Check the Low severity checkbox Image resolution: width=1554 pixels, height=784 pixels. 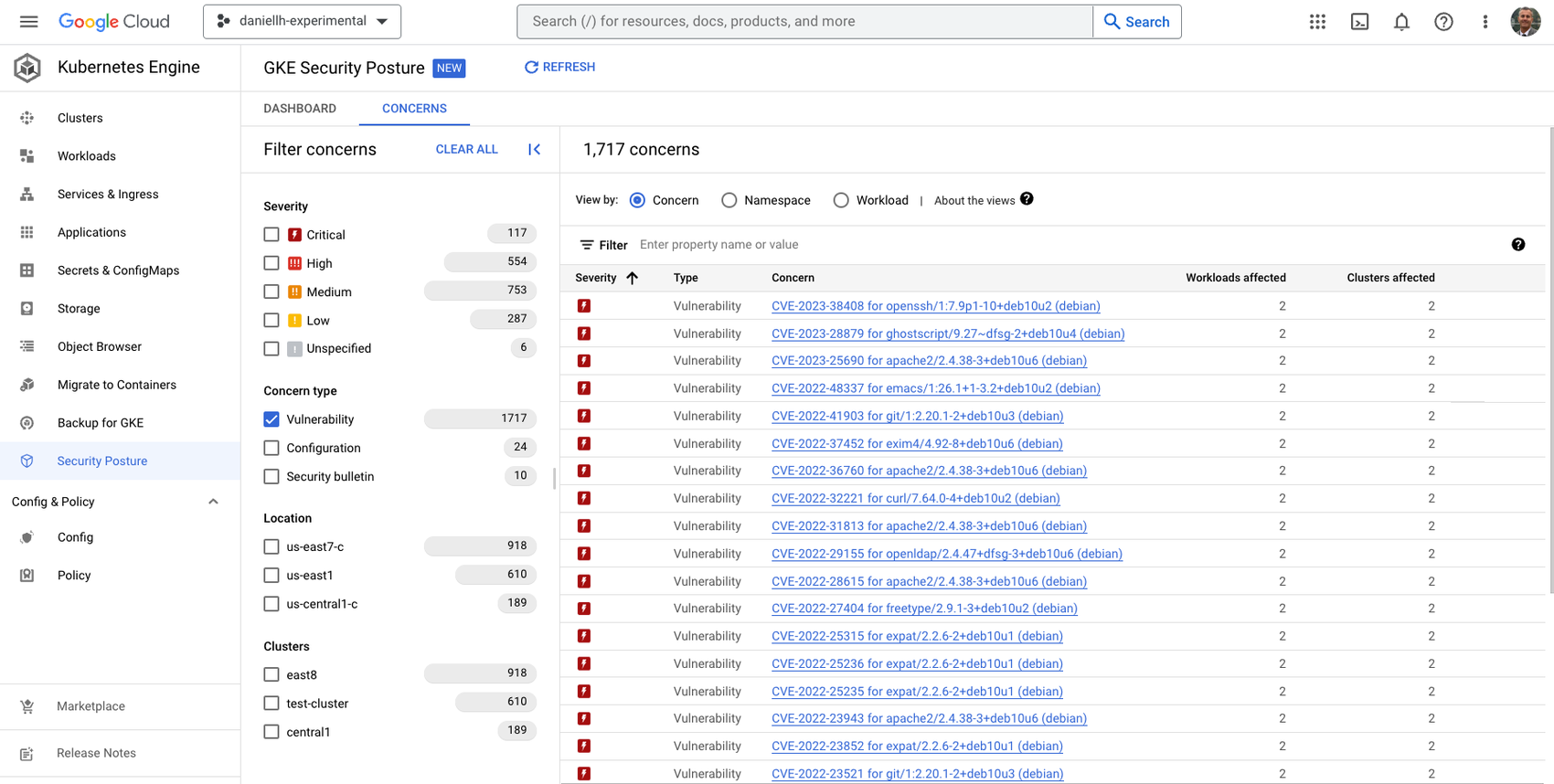coord(271,320)
